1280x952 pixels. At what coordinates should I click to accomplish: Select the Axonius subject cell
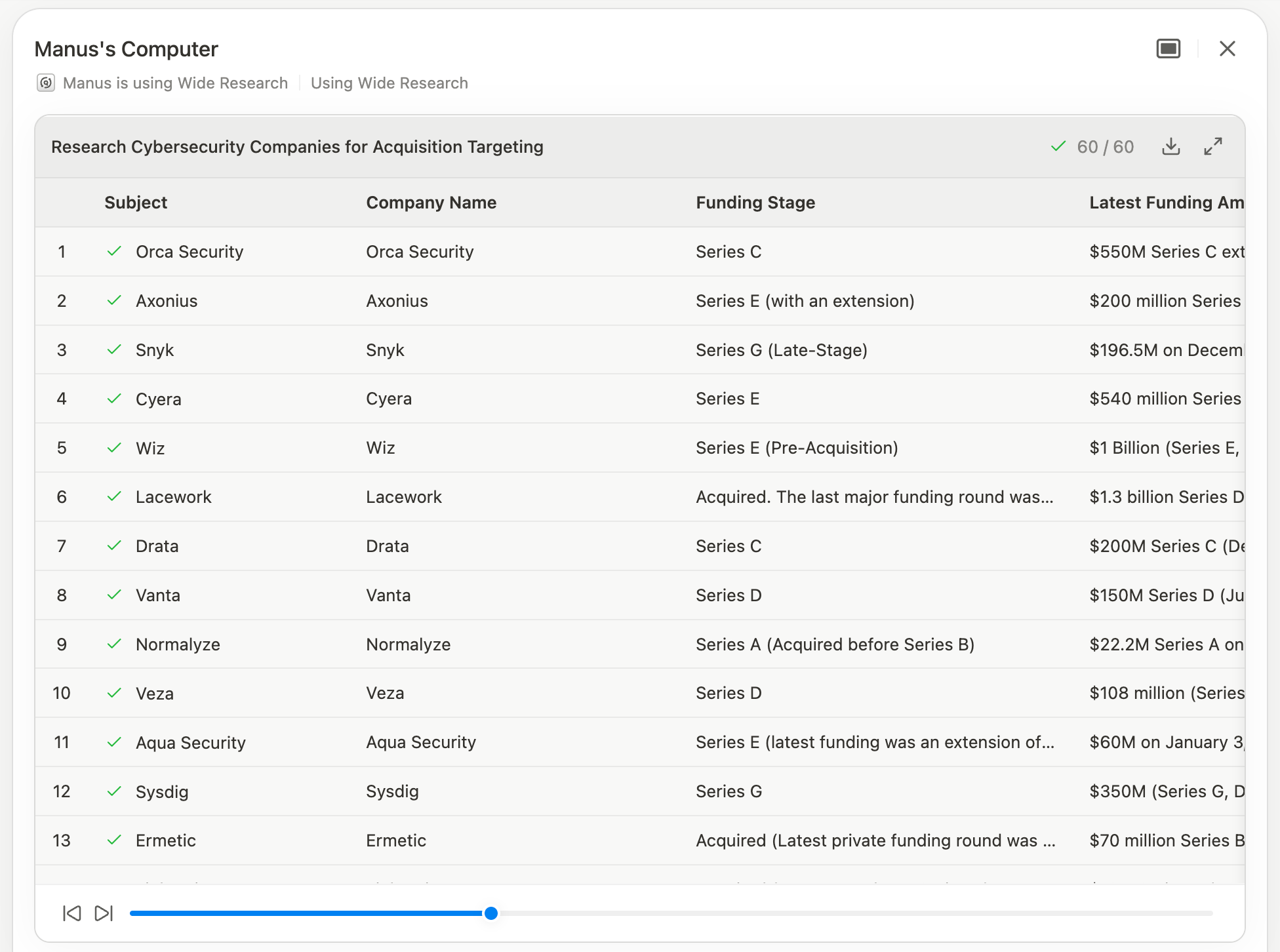[167, 301]
